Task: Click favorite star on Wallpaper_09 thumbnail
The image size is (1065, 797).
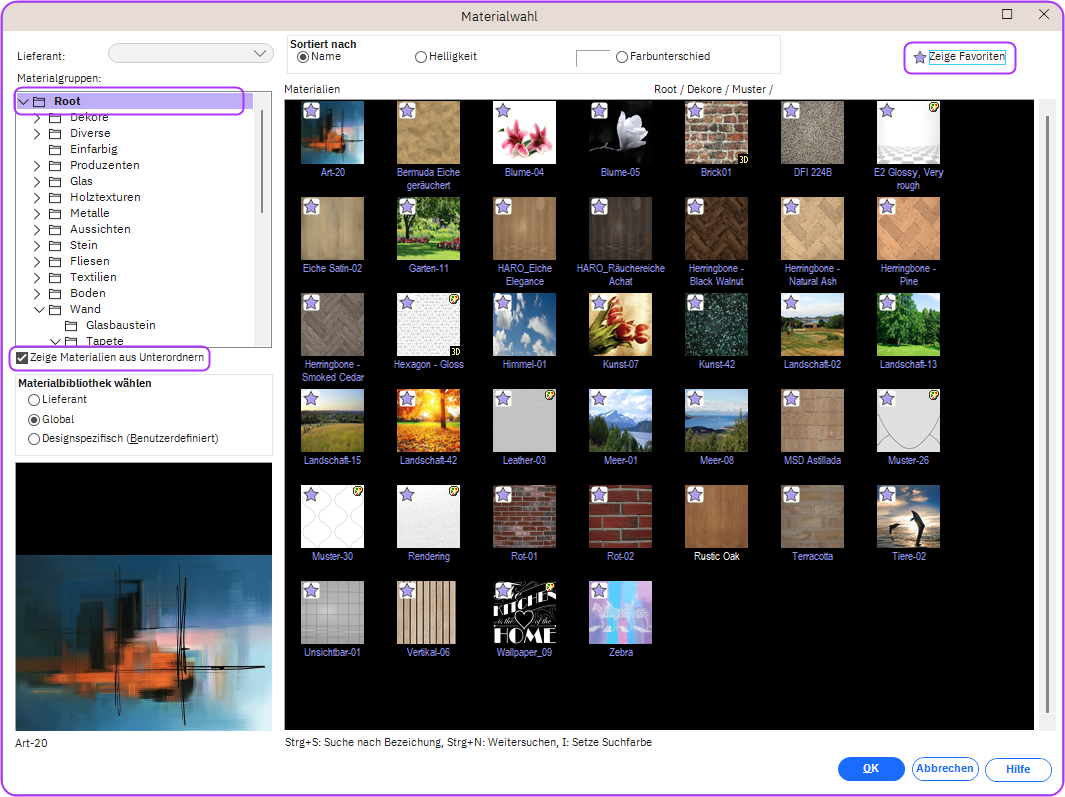Action: (503, 591)
